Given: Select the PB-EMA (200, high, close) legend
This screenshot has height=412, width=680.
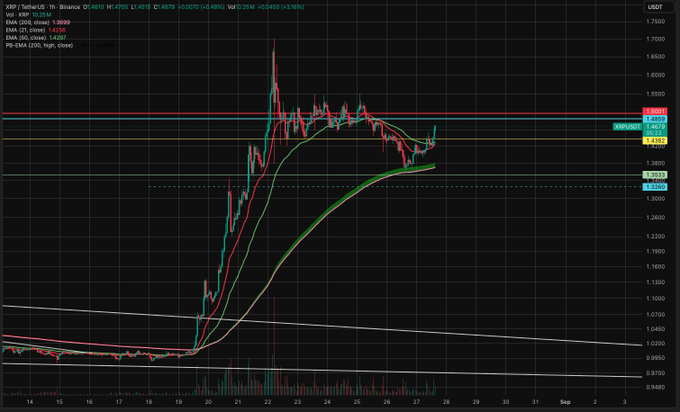Looking at the screenshot, I should (39, 45).
